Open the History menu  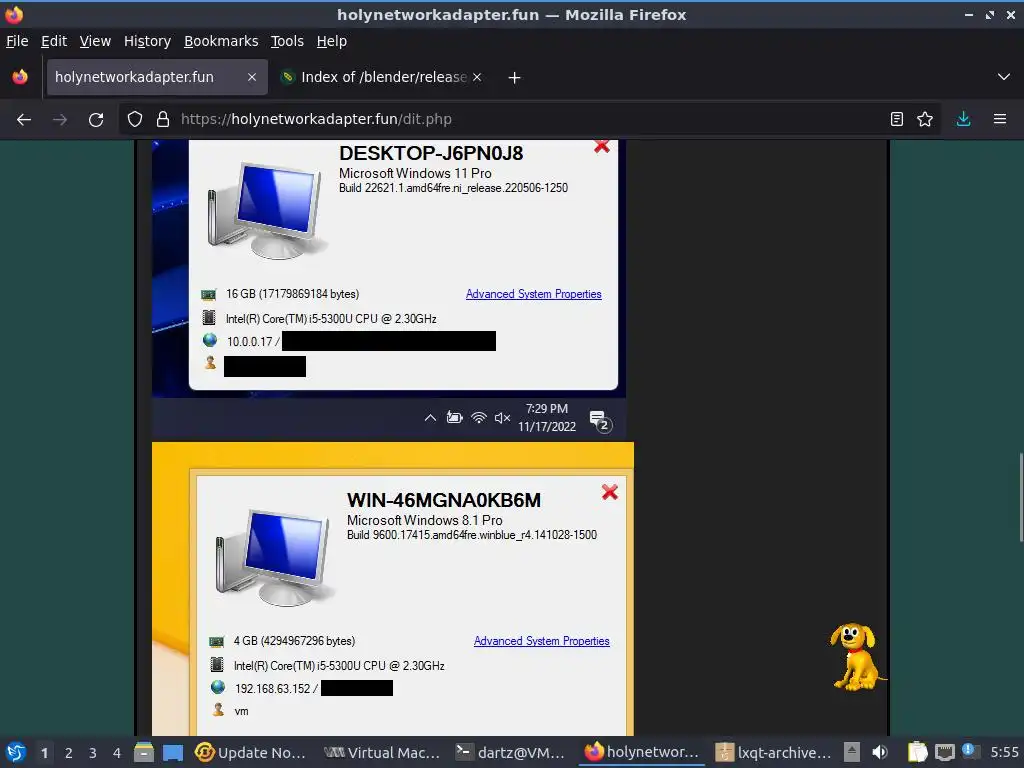pos(147,41)
